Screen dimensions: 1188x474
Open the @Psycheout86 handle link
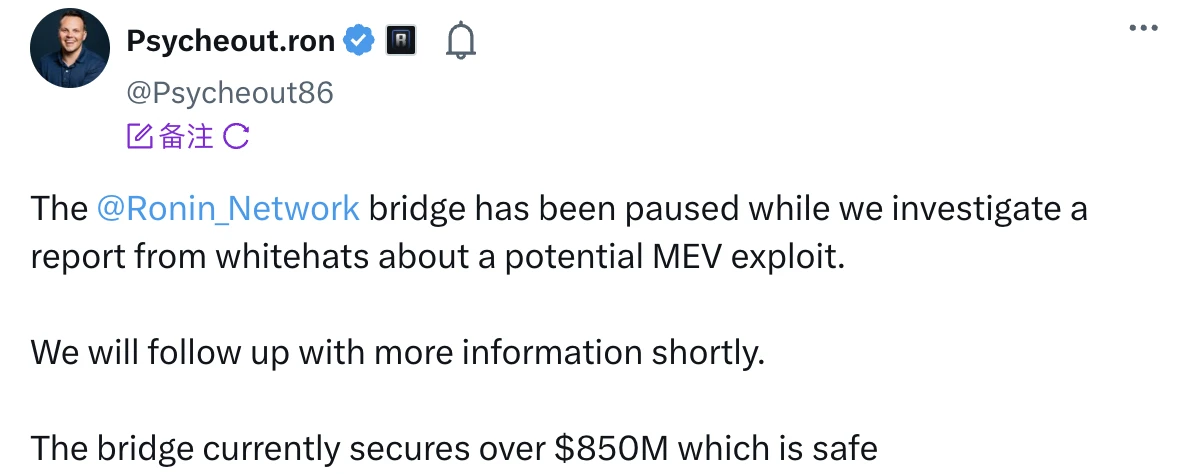click(x=229, y=93)
